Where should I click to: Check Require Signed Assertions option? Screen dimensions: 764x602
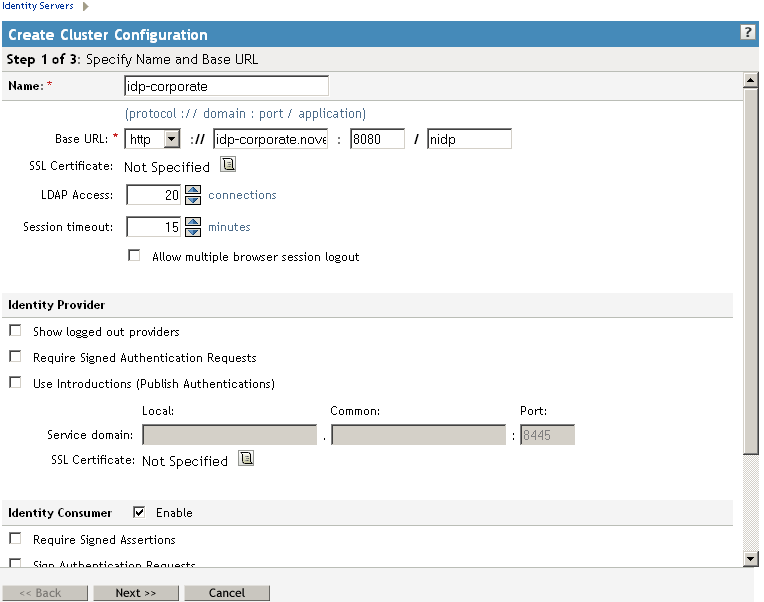point(15,539)
